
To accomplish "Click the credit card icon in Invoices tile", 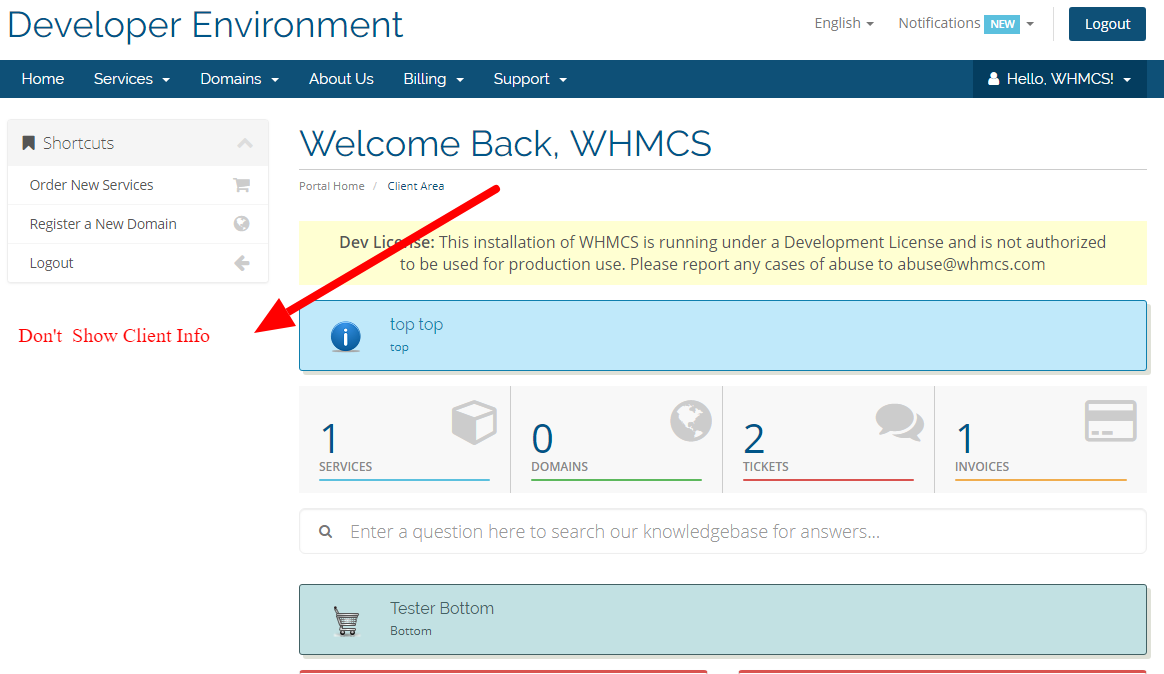I will tap(1111, 421).
